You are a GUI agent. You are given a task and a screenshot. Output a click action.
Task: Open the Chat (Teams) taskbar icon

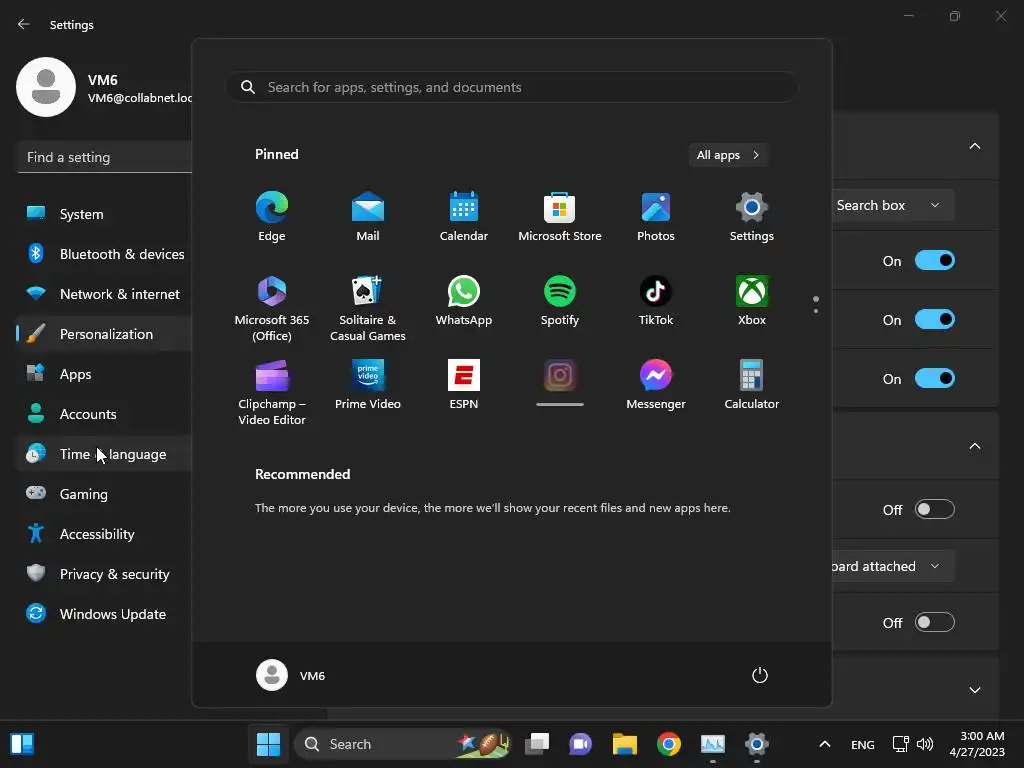click(x=581, y=744)
